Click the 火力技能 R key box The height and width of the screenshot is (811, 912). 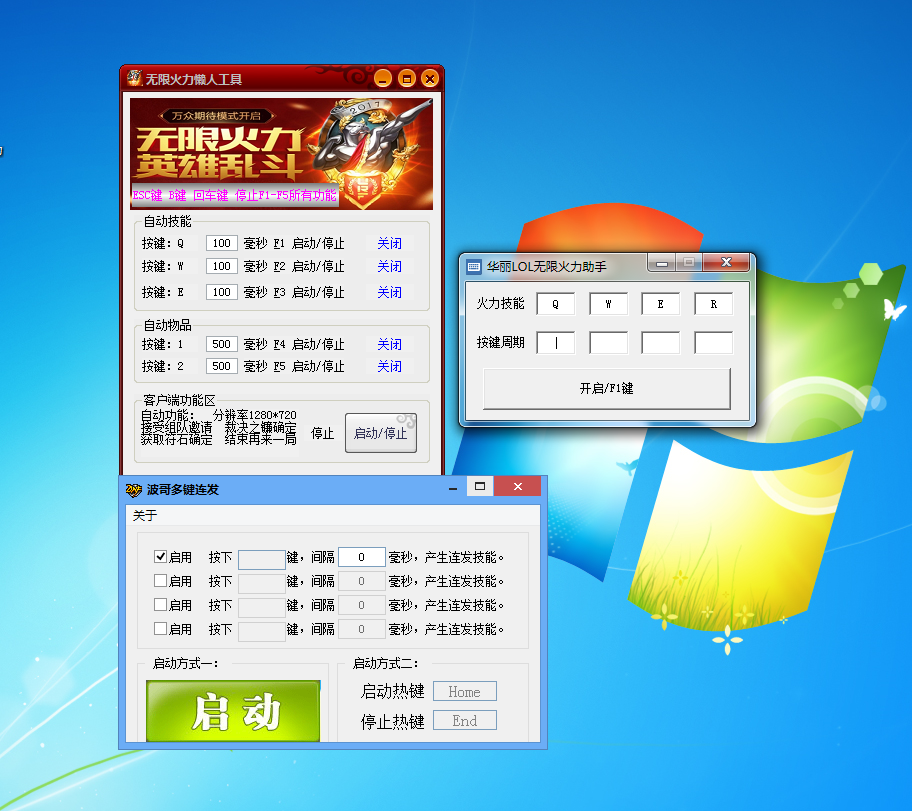pyautogui.click(x=714, y=304)
